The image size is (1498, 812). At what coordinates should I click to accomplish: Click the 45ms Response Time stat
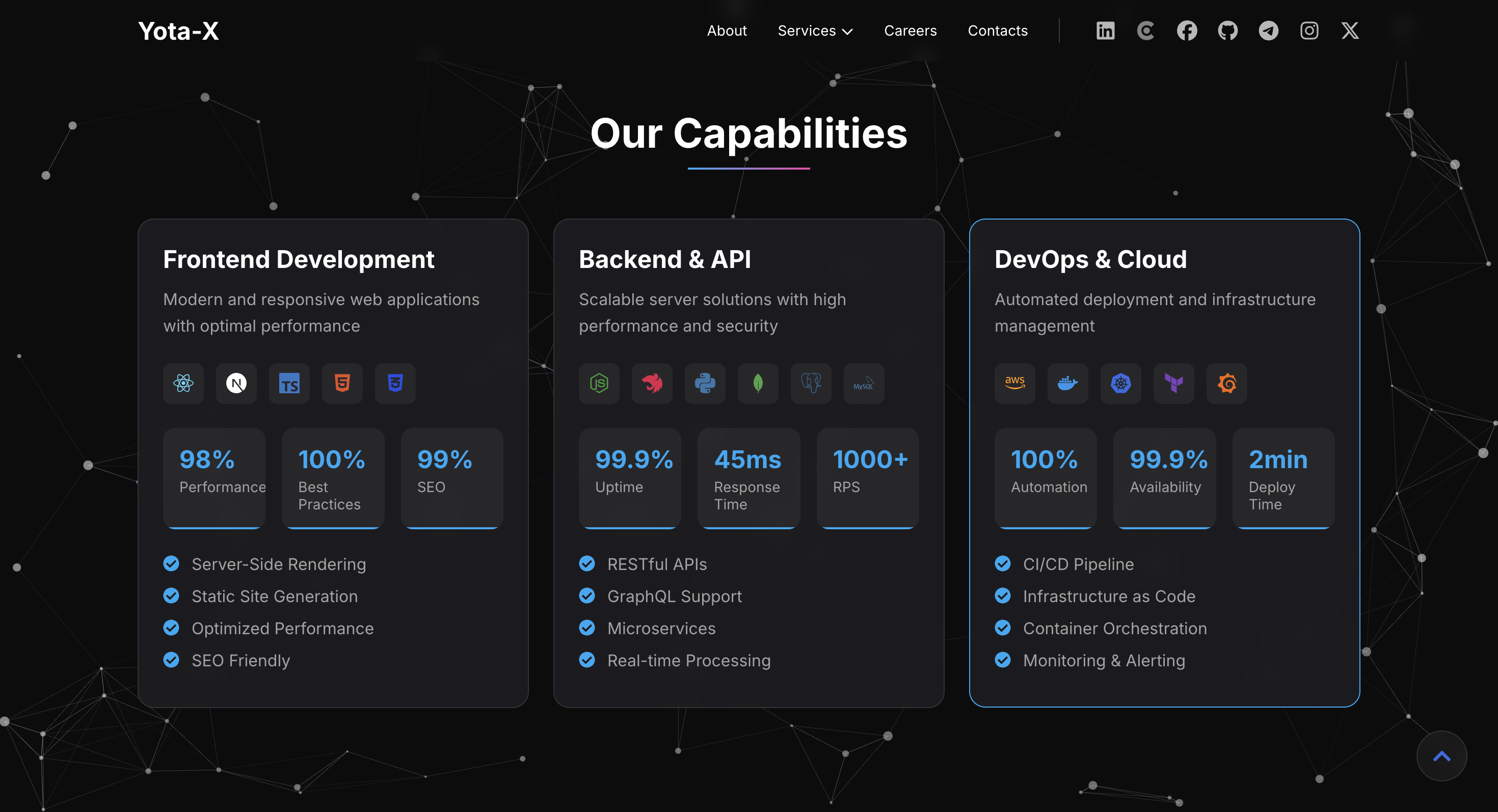coord(748,478)
